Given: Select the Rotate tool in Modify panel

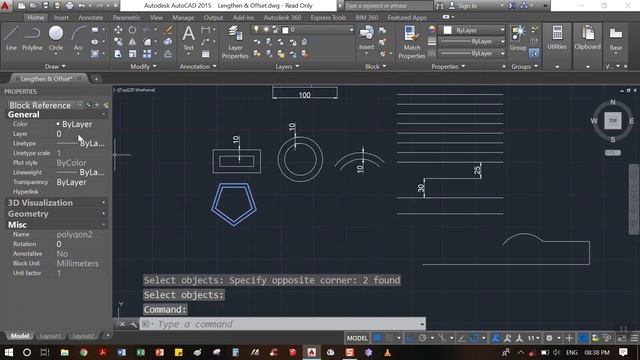Looking at the screenshot, I should coord(132,30).
